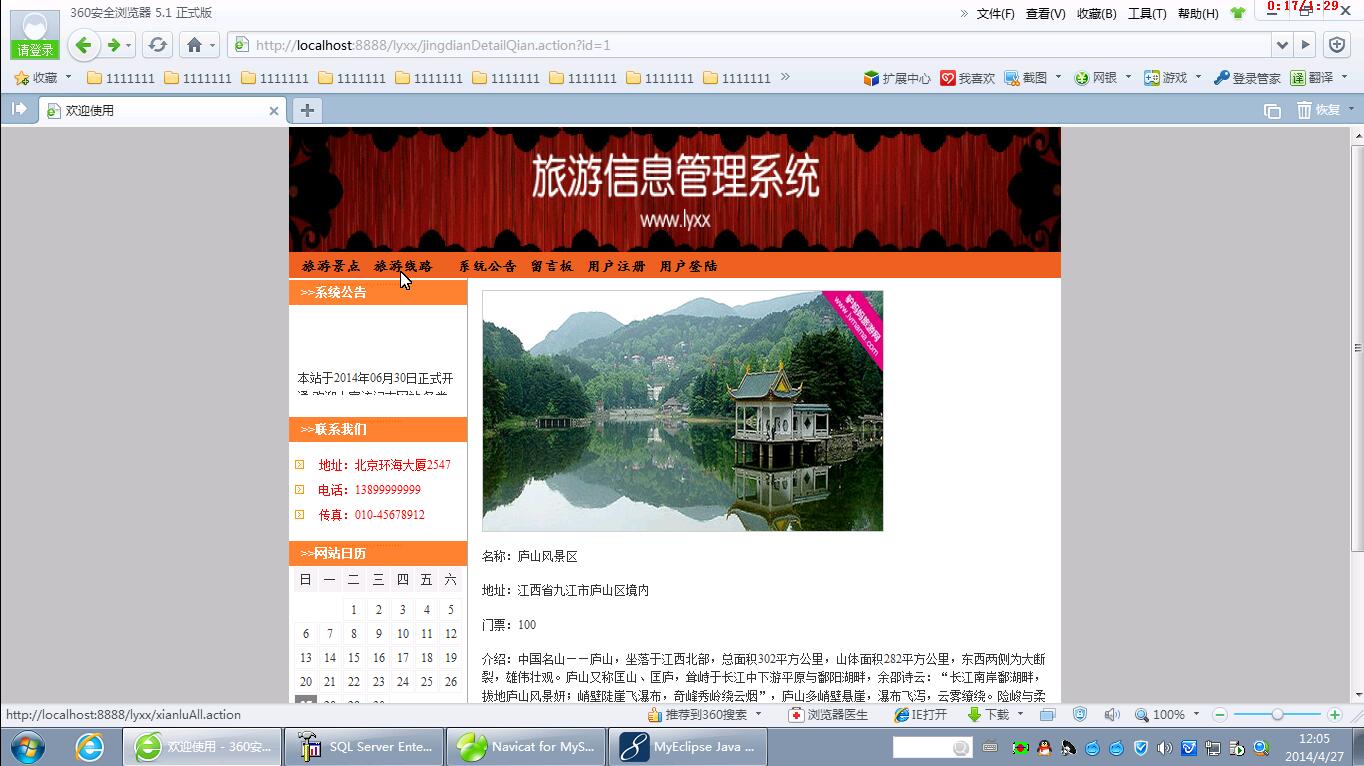This screenshot has height=766, width=1364.
Task: Click the zoom slider handle
Action: click(1277, 714)
